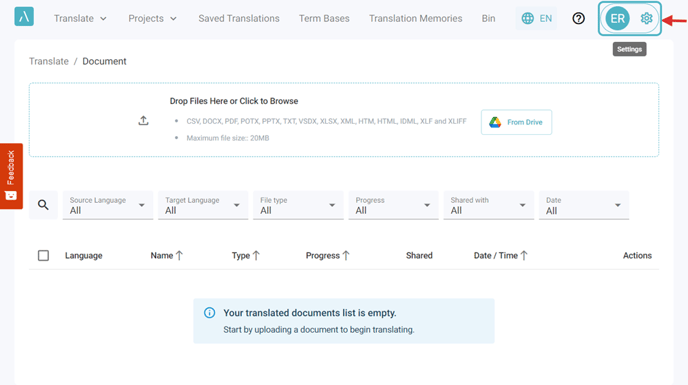Sort by Progress arrow

click(346, 255)
